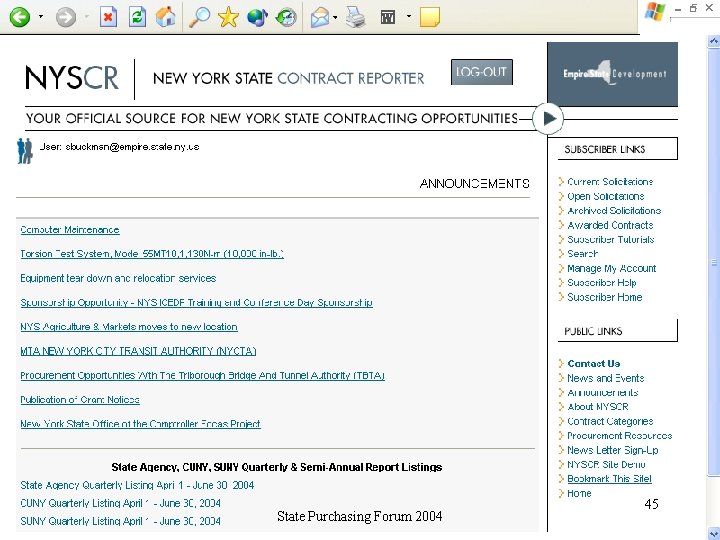The height and width of the screenshot is (540, 720).
Task: Go to browser Home page icon
Action: pyautogui.click(x=165, y=17)
